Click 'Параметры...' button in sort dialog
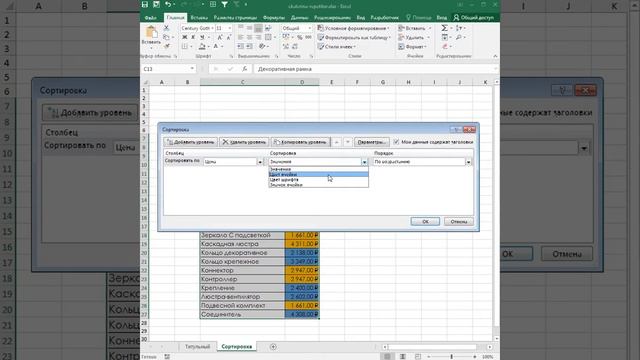 371,142
